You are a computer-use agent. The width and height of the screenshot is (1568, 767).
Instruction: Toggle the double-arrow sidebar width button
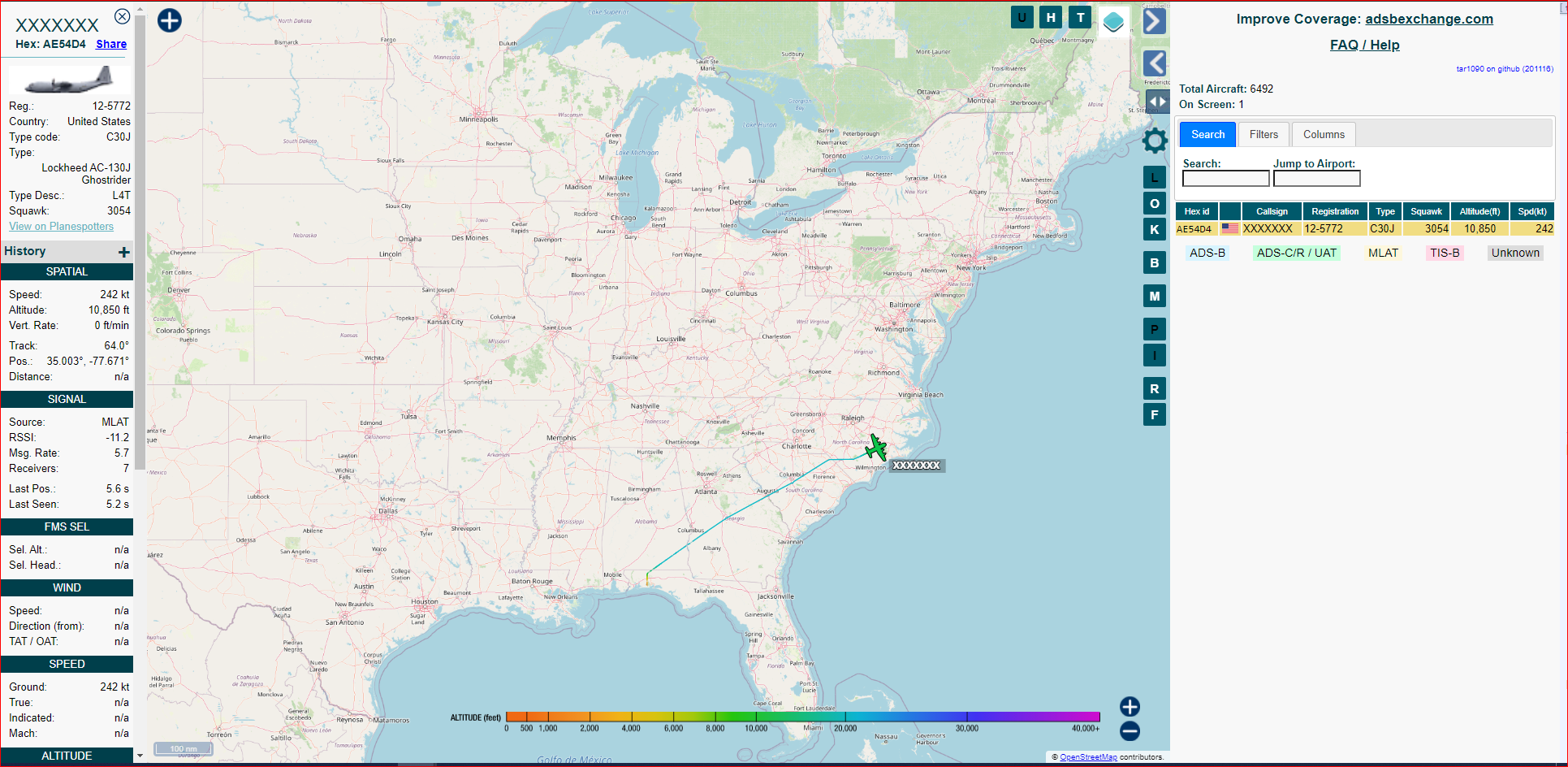click(x=1158, y=102)
